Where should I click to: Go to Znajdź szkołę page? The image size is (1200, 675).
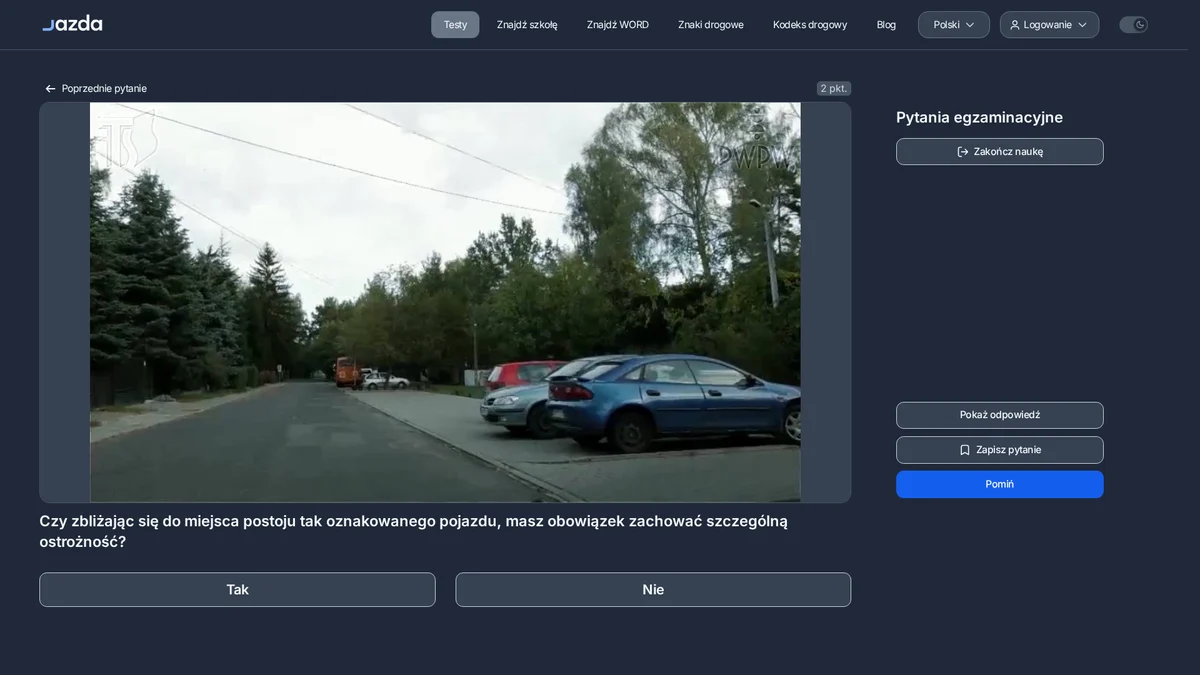(x=527, y=25)
